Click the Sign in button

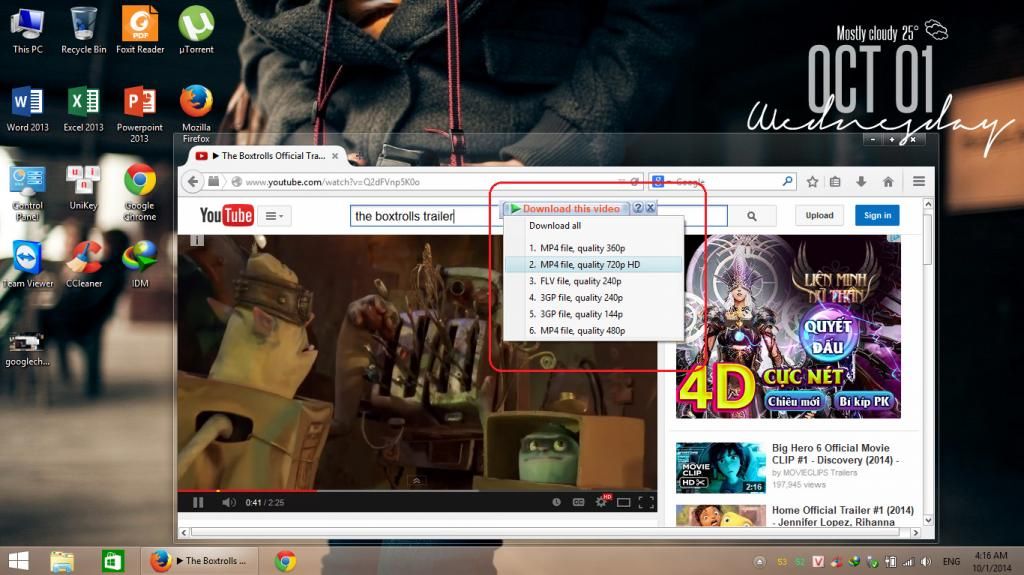(x=877, y=215)
